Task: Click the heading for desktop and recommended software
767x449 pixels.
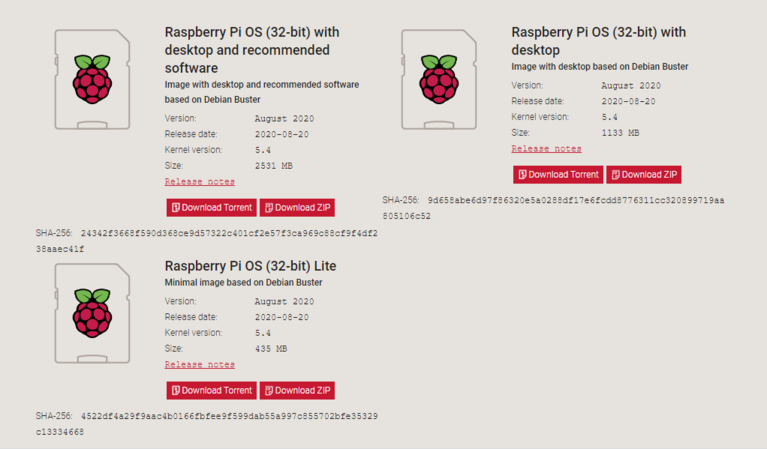Action: [252, 50]
